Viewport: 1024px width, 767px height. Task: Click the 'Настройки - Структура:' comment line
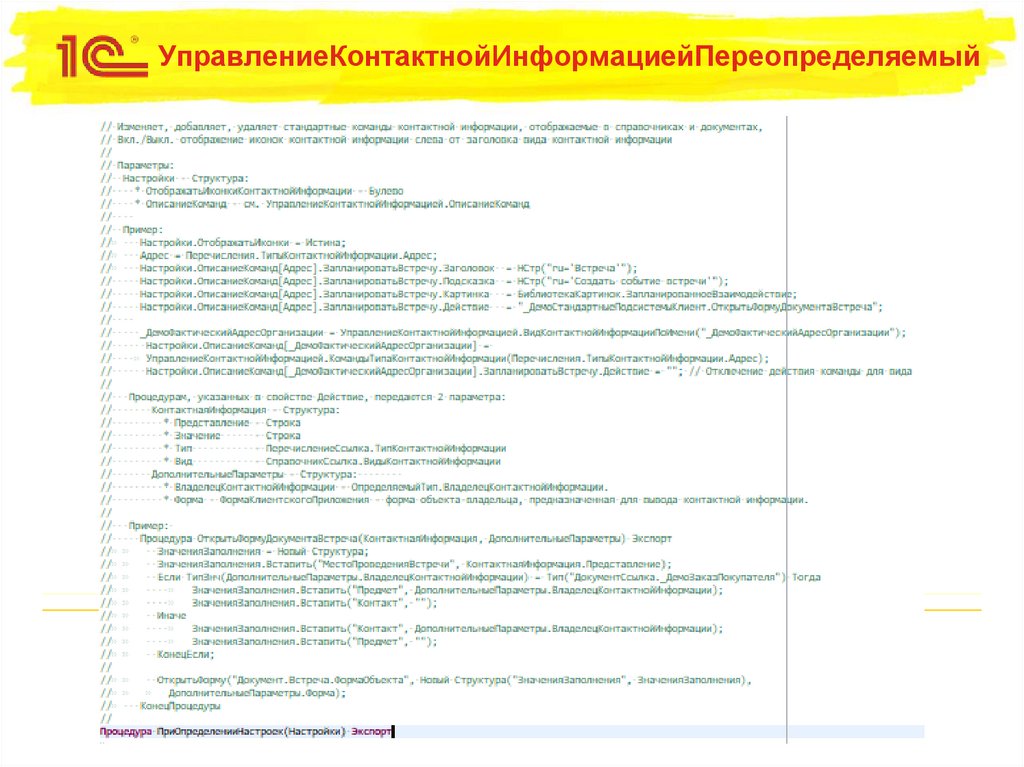tap(174, 178)
